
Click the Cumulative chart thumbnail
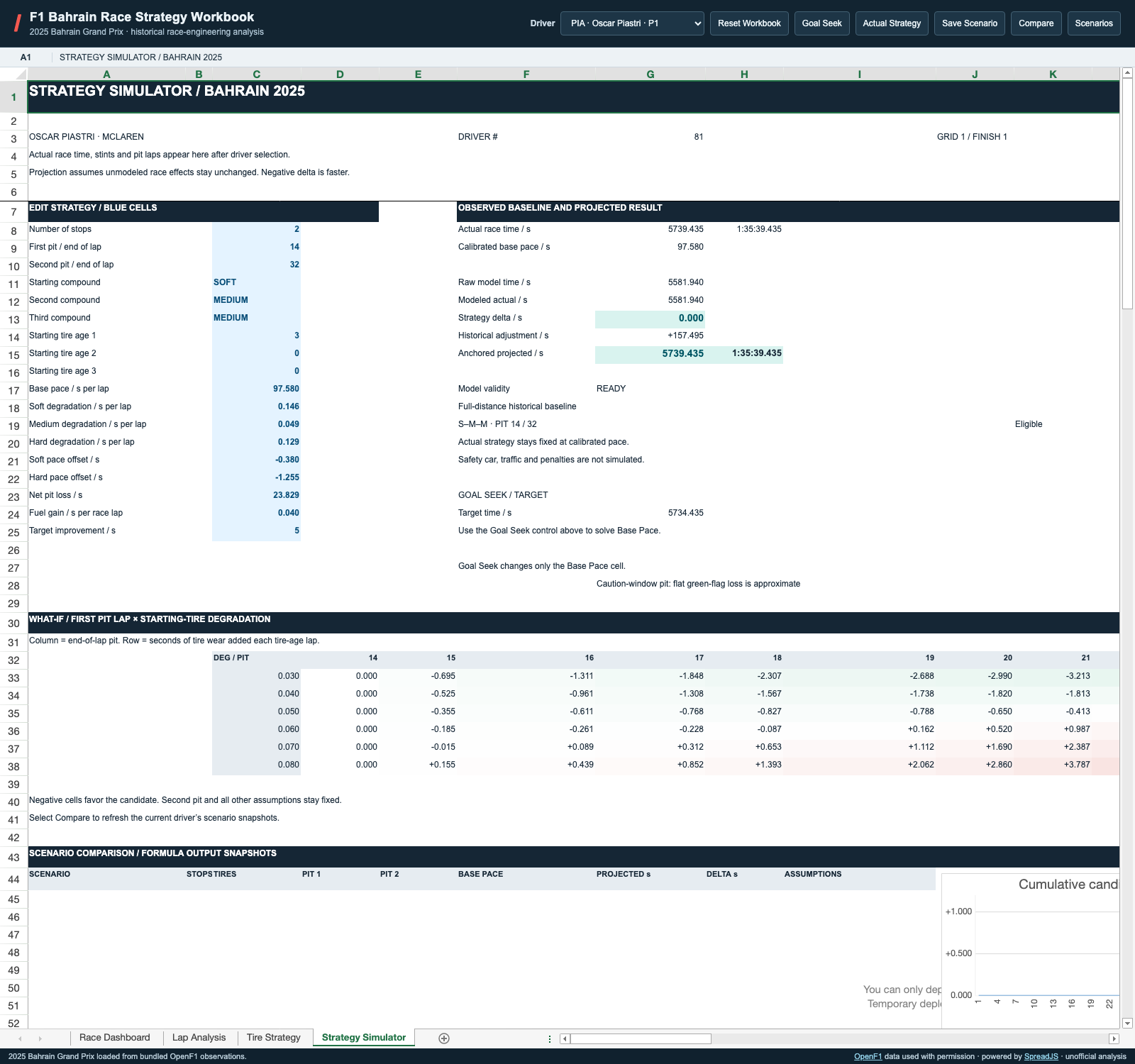pos(1030,949)
